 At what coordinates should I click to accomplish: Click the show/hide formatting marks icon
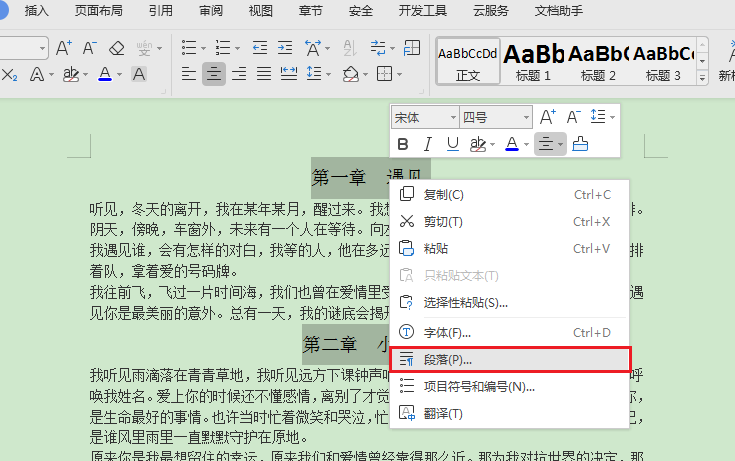tap(378, 48)
